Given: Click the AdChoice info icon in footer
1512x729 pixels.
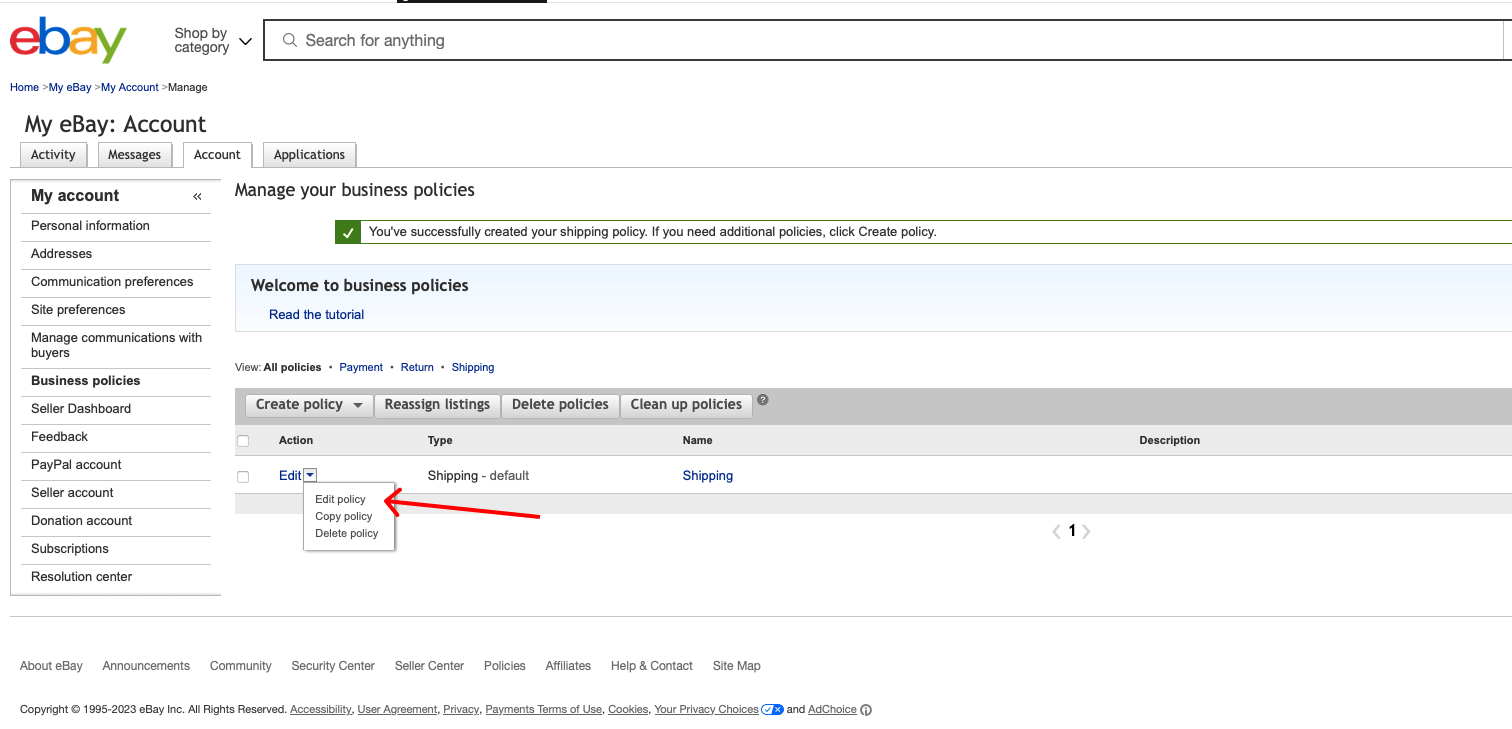Looking at the screenshot, I should 866,709.
